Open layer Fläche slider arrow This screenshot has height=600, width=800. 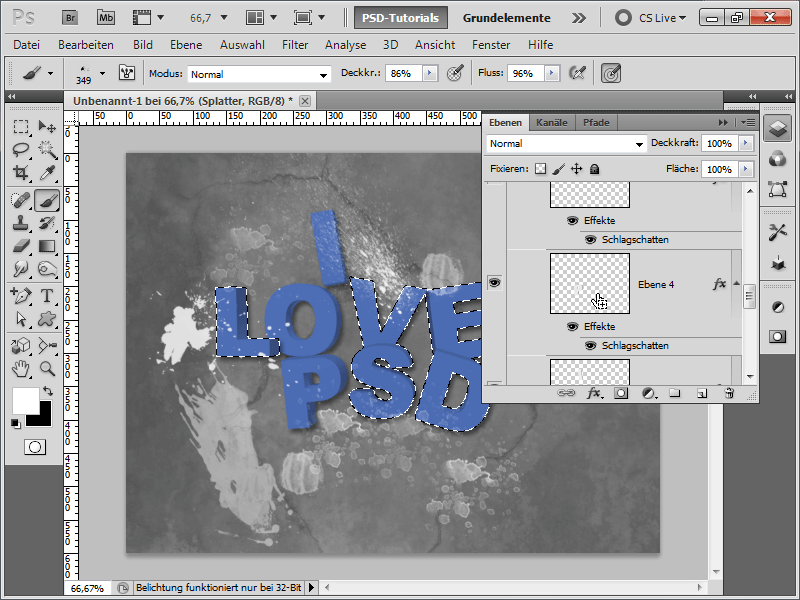pos(746,169)
